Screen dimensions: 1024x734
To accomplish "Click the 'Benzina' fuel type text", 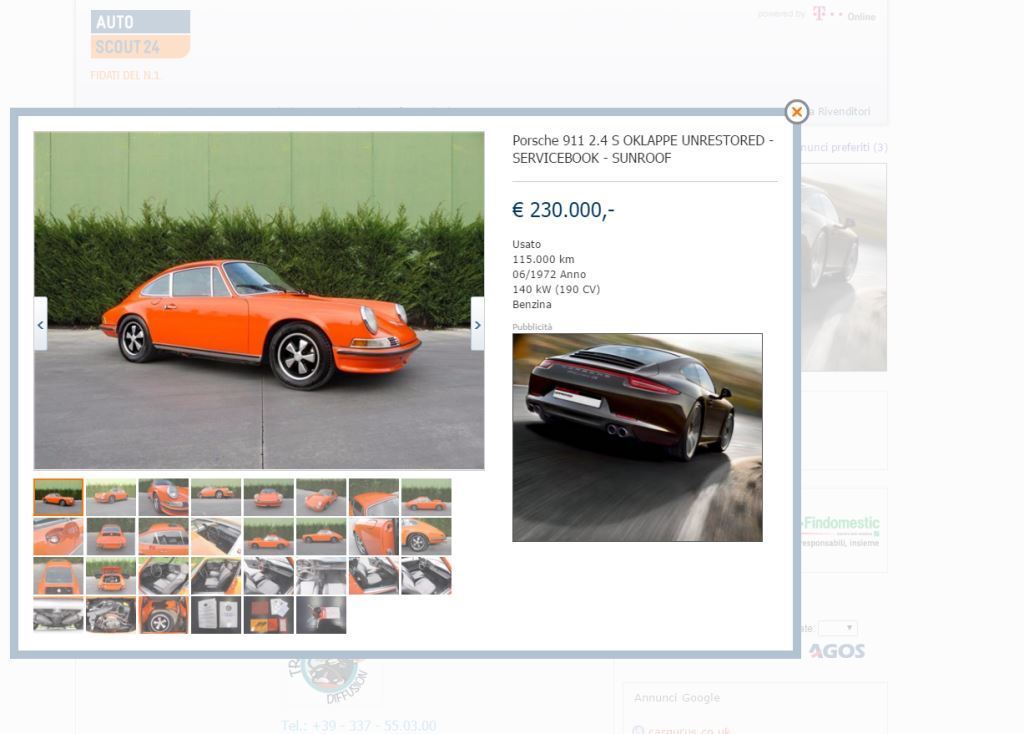I will click(532, 304).
